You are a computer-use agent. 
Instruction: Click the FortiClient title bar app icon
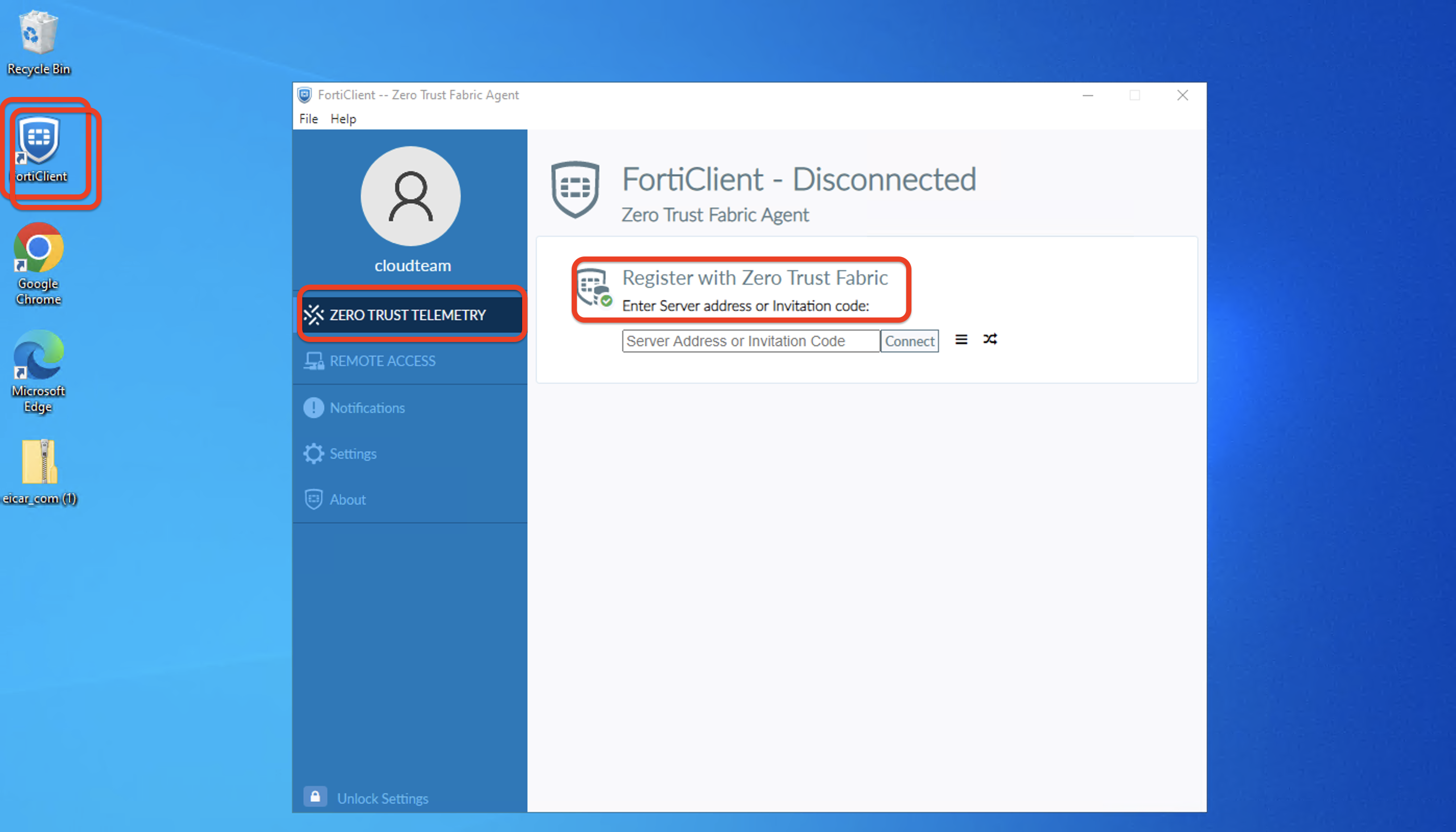pos(305,95)
